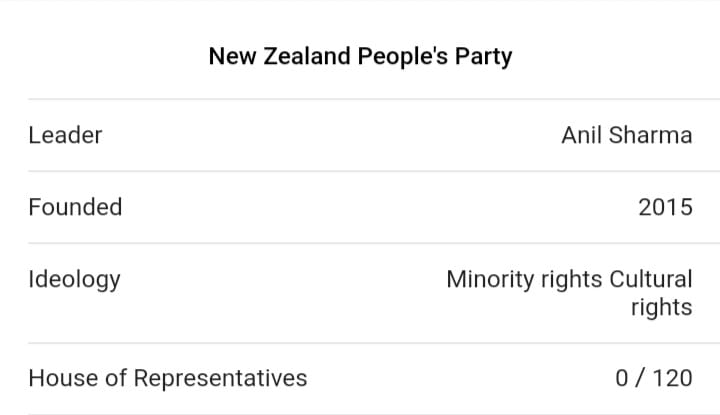Click the word rights on second ideology line
The width and height of the screenshot is (720, 415).
[x=661, y=307]
